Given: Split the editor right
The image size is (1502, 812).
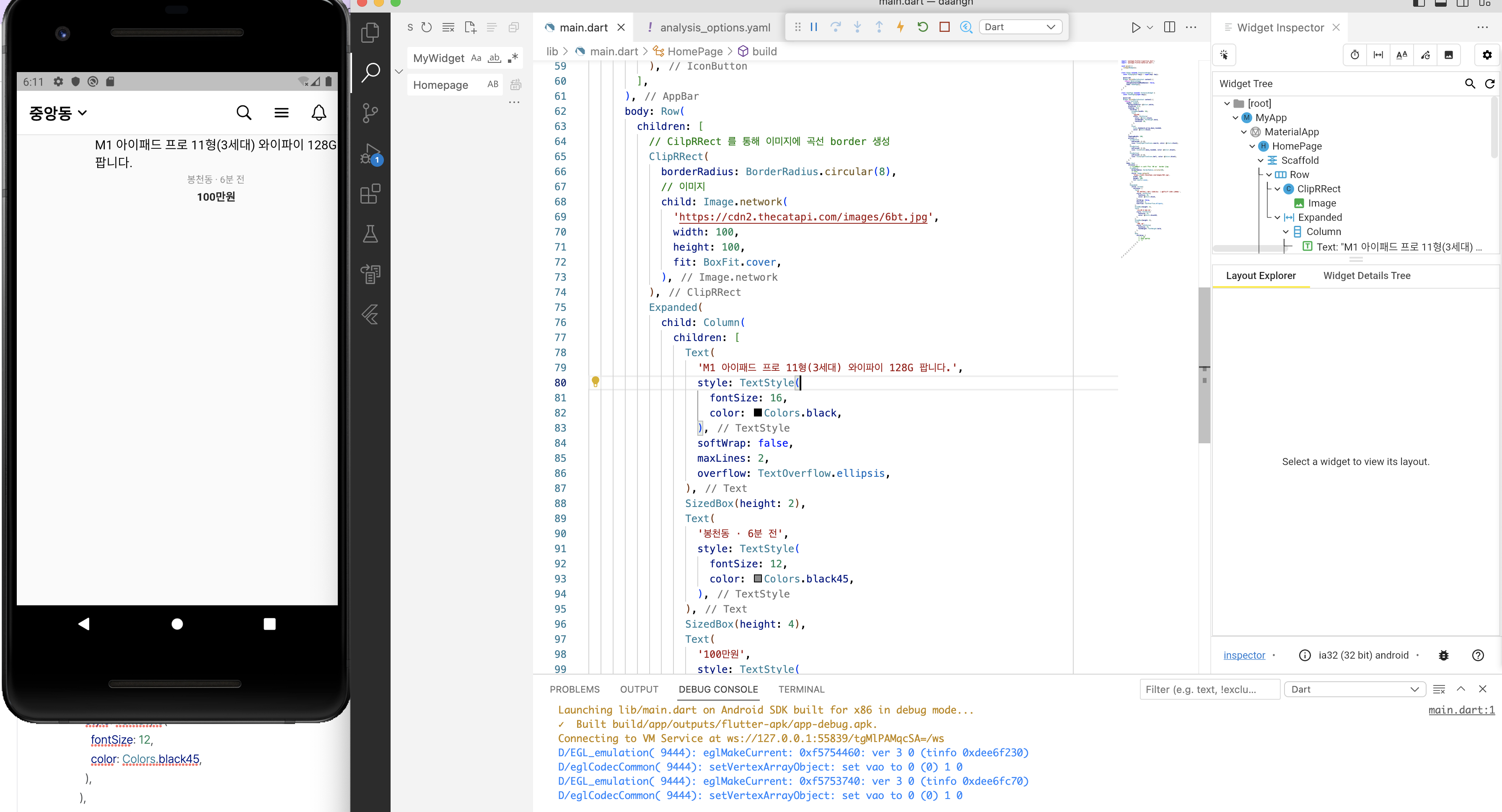Looking at the screenshot, I should tap(1169, 27).
